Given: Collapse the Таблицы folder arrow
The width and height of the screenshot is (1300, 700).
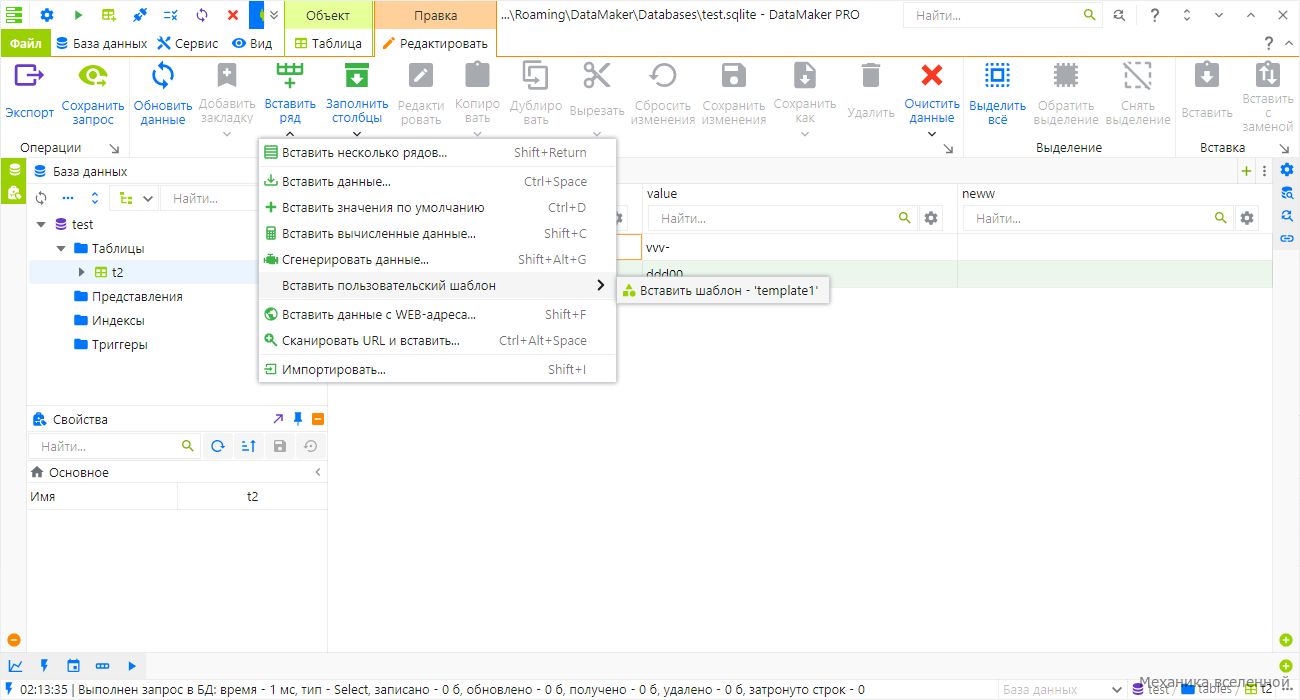Looking at the screenshot, I should tap(61, 248).
